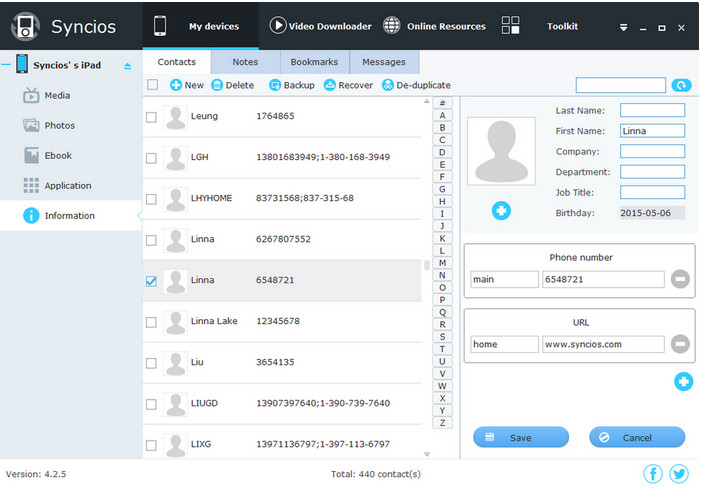Image resolution: width=701 pixels, height=488 pixels.
Task: Remove the home URL entry
Action: click(x=680, y=344)
